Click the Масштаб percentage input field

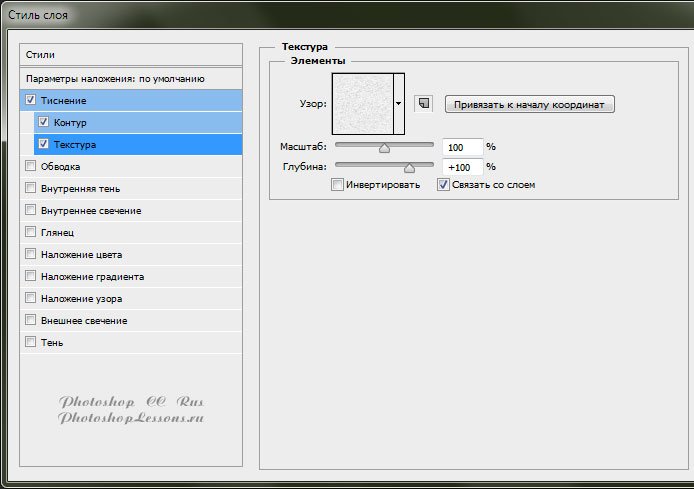click(x=462, y=147)
